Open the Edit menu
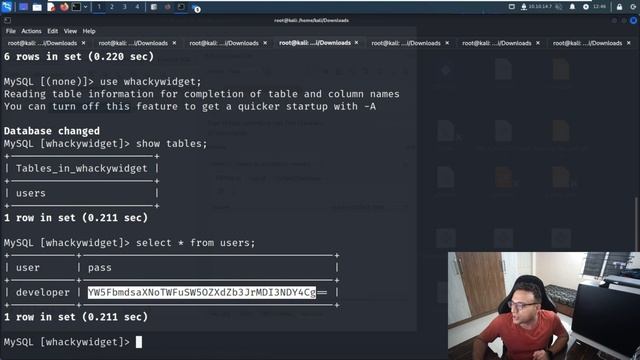 point(52,31)
